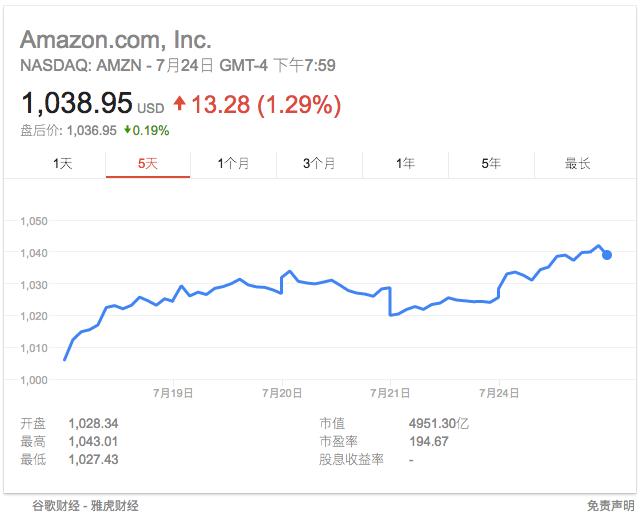This screenshot has height=519, width=641.
Task: Switch chart to the 1年 tab
Action: [405, 163]
